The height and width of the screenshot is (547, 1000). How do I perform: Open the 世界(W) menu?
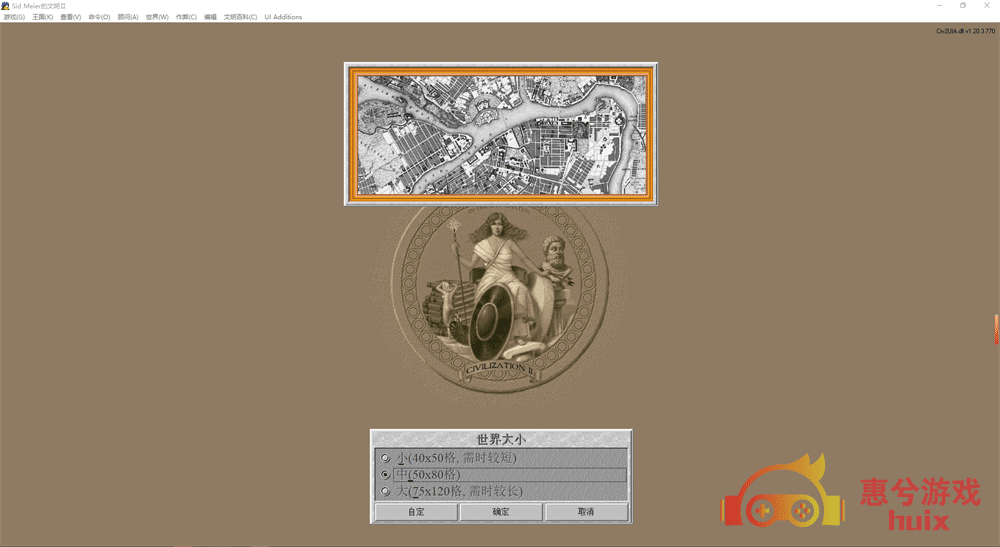(x=157, y=17)
